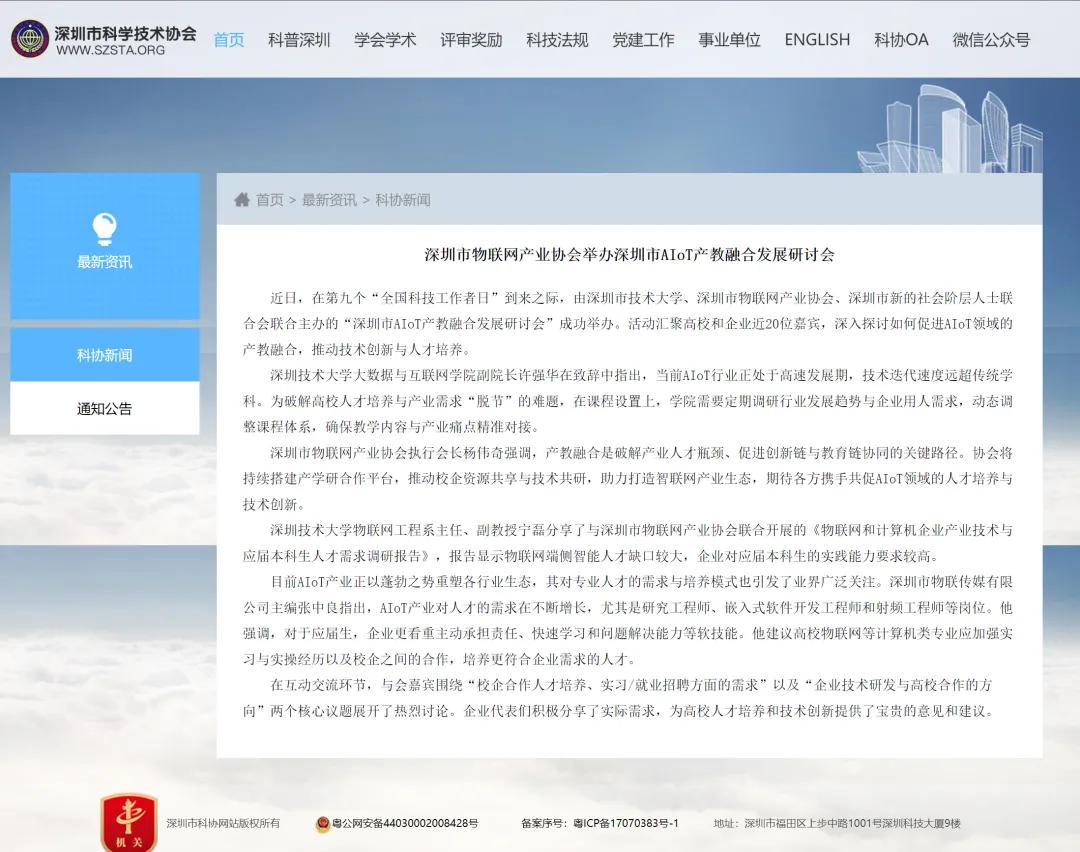Viewport: 1080px width, 852px height.
Task: Click the paragraph starting 近日，在第九个
Action: pyautogui.click(x=628, y=324)
